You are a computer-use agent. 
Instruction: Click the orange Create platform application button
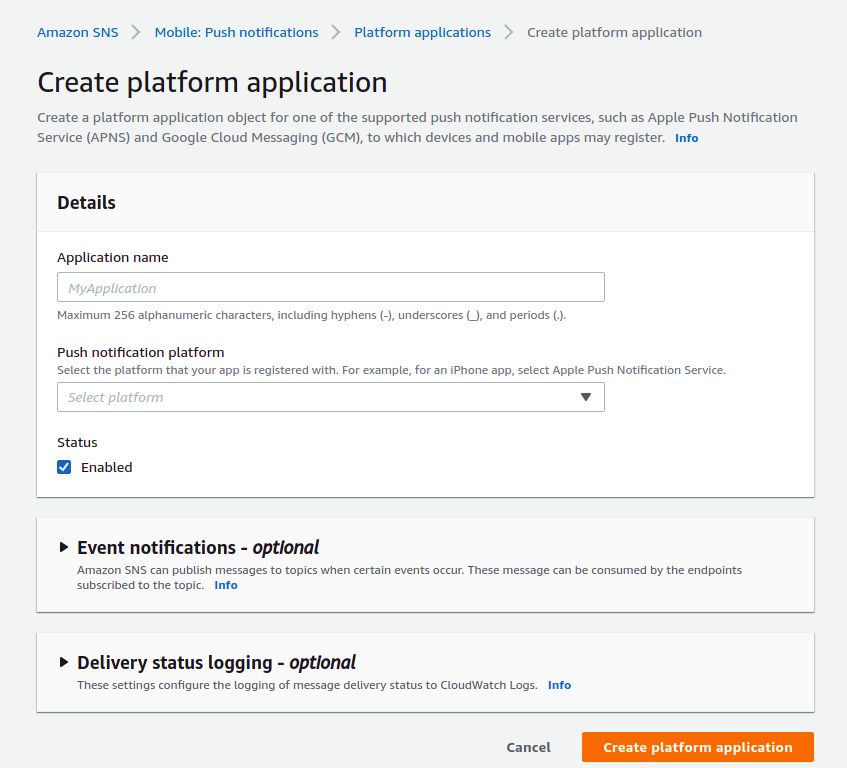pos(697,747)
